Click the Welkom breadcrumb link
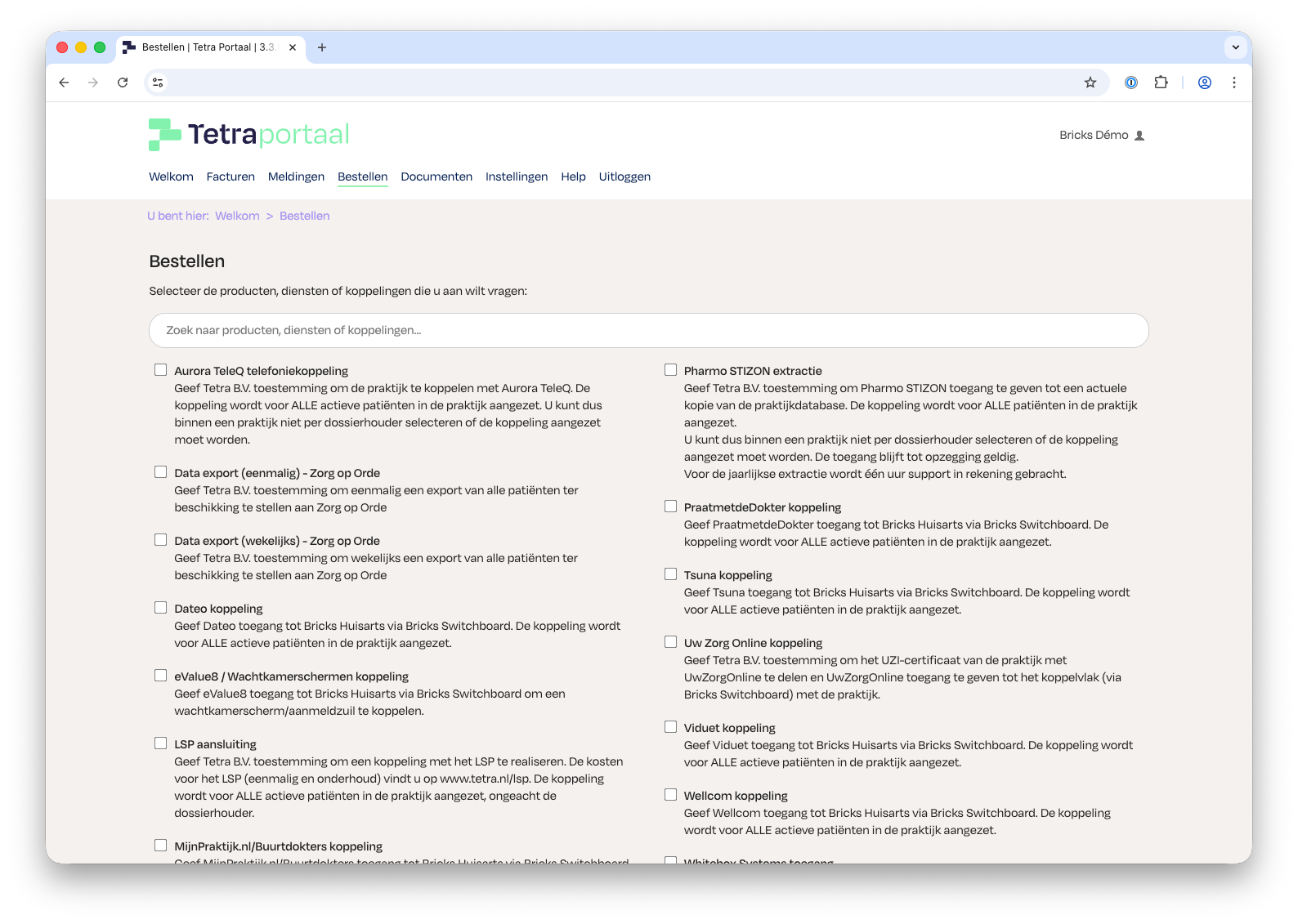 pos(237,216)
